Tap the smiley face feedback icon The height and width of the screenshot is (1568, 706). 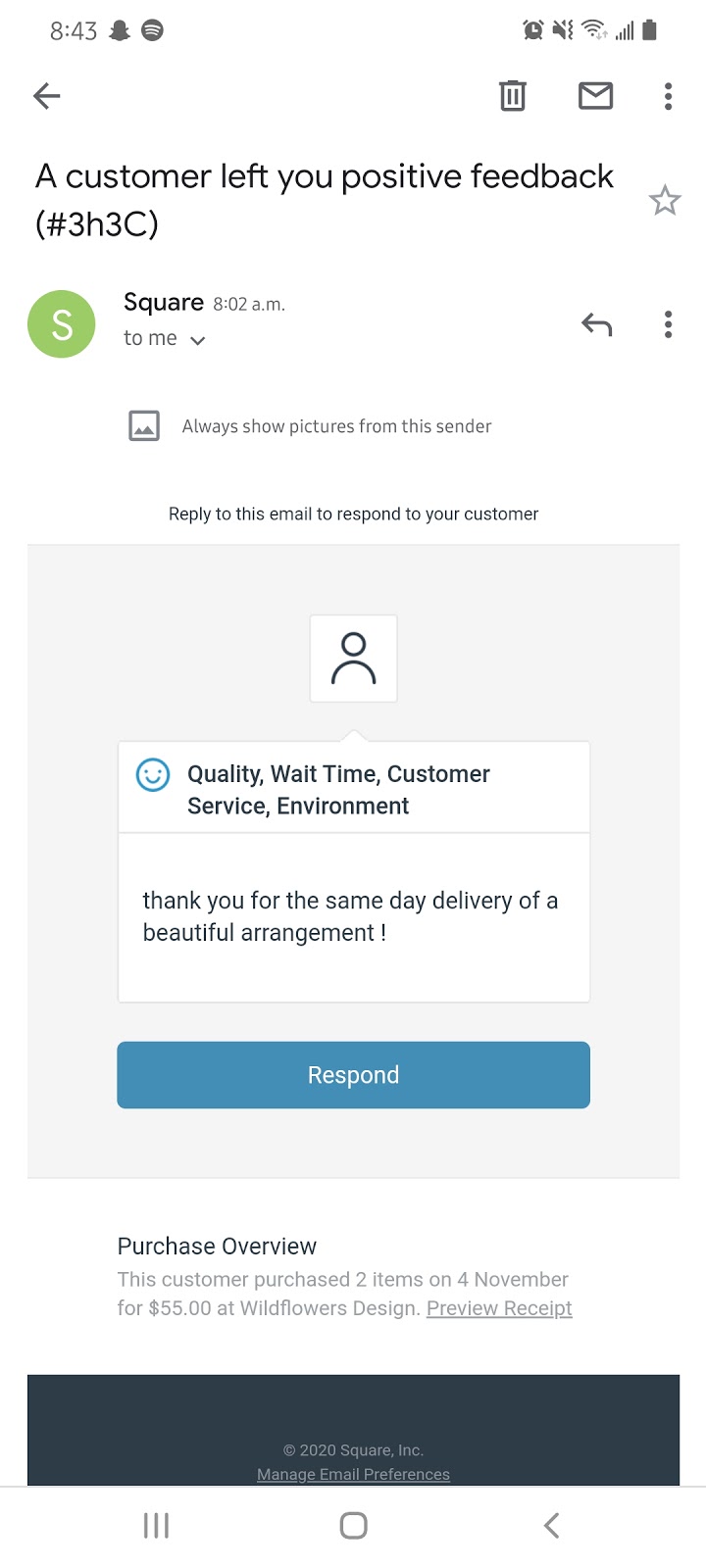click(153, 775)
